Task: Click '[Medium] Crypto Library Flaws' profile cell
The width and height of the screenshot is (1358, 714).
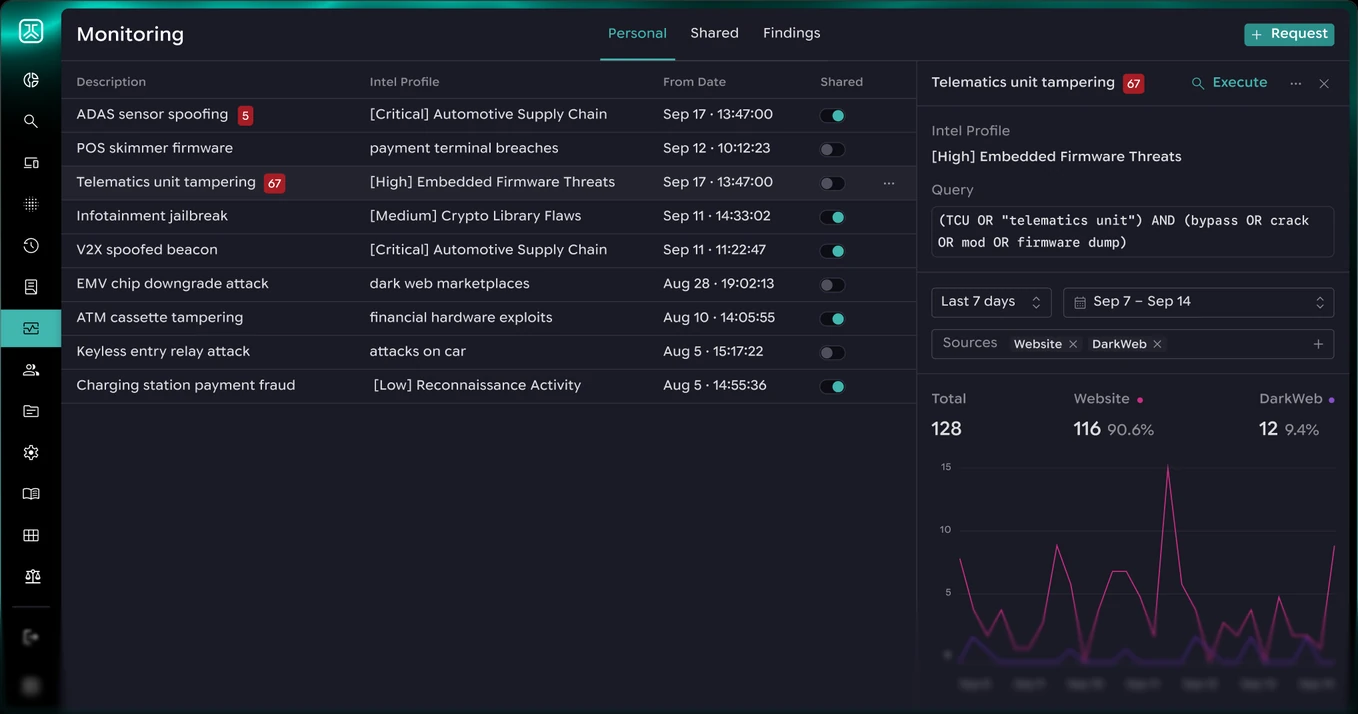Action: click(475, 216)
